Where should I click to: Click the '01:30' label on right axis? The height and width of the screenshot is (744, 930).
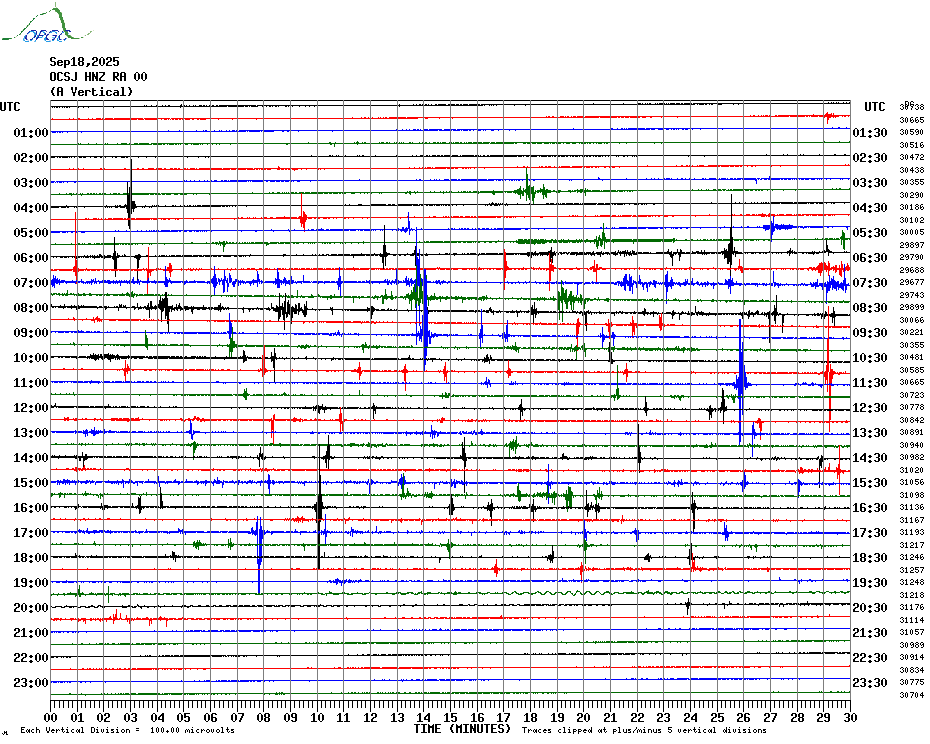tap(870, 132)
